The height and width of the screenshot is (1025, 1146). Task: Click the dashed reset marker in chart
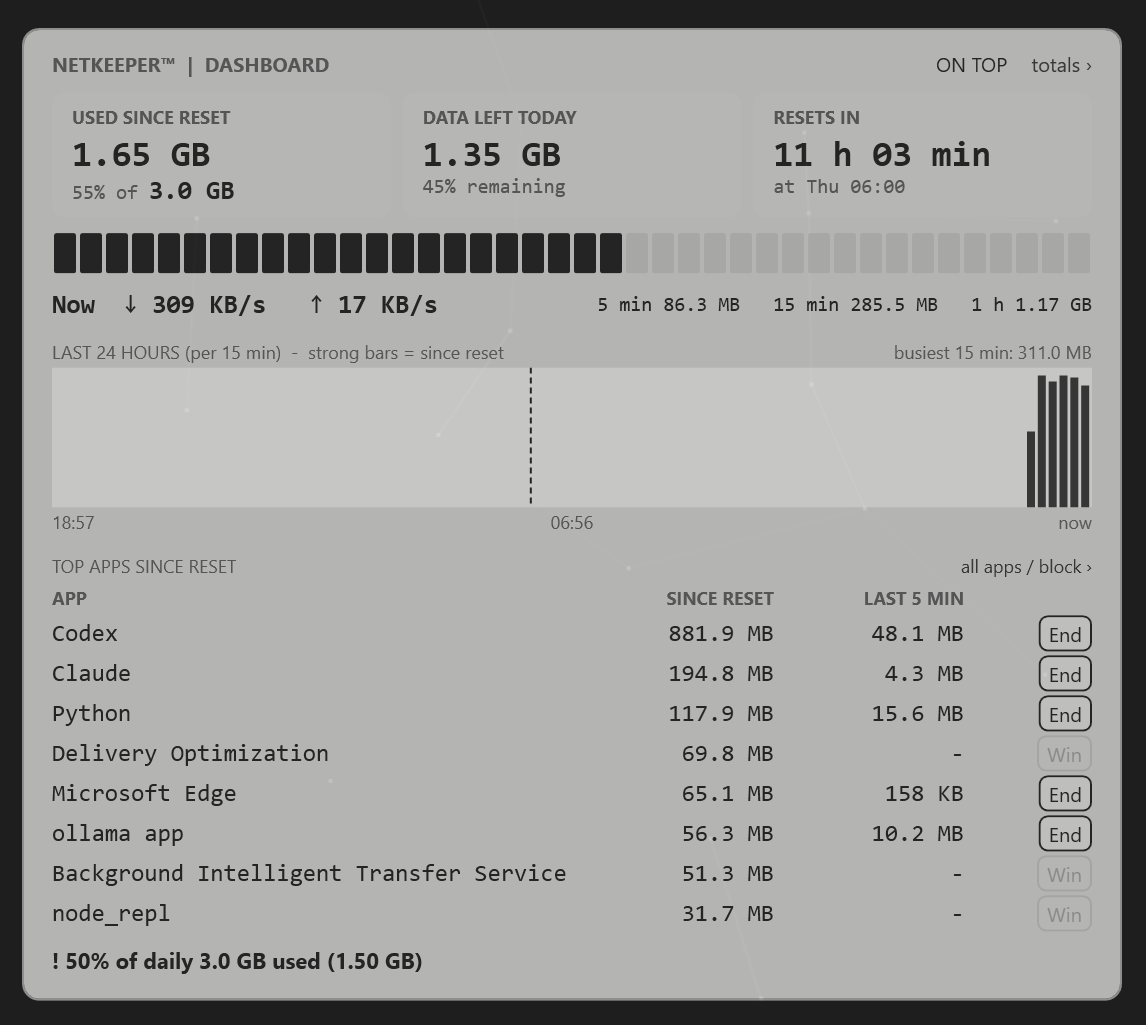tap(531, 437)
